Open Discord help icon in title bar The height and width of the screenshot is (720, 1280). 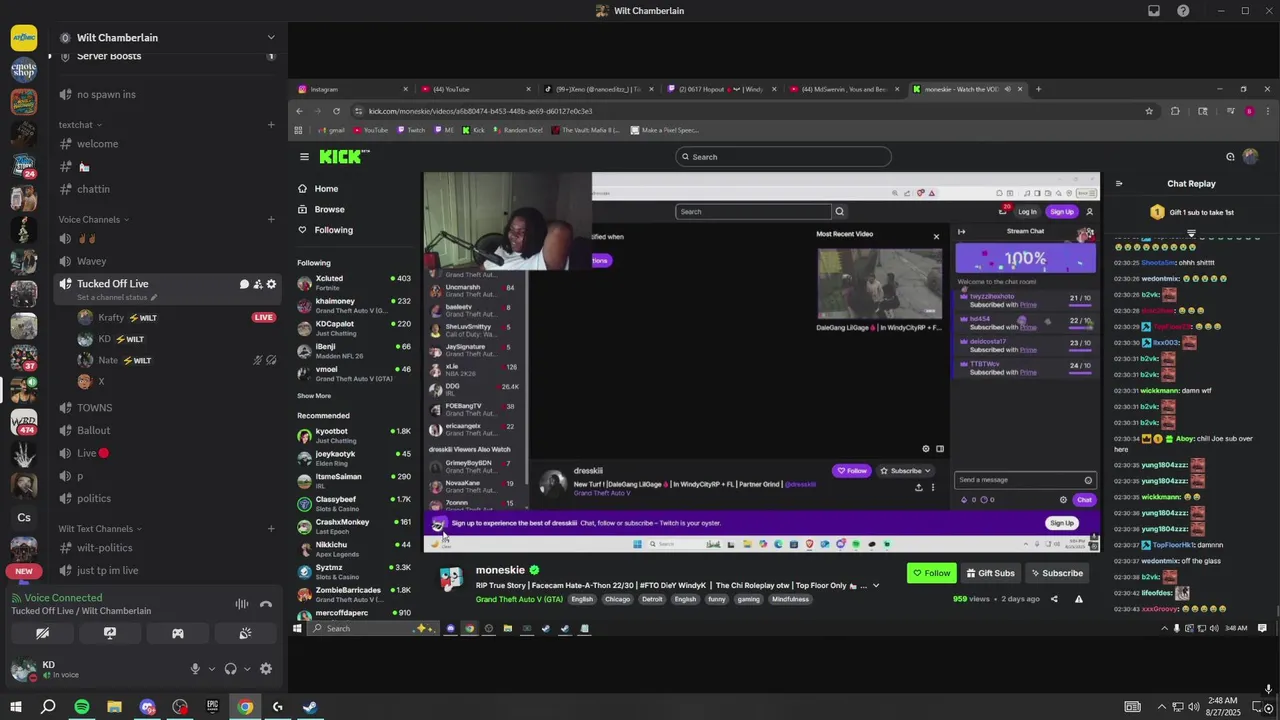[x=1184, y=11]
